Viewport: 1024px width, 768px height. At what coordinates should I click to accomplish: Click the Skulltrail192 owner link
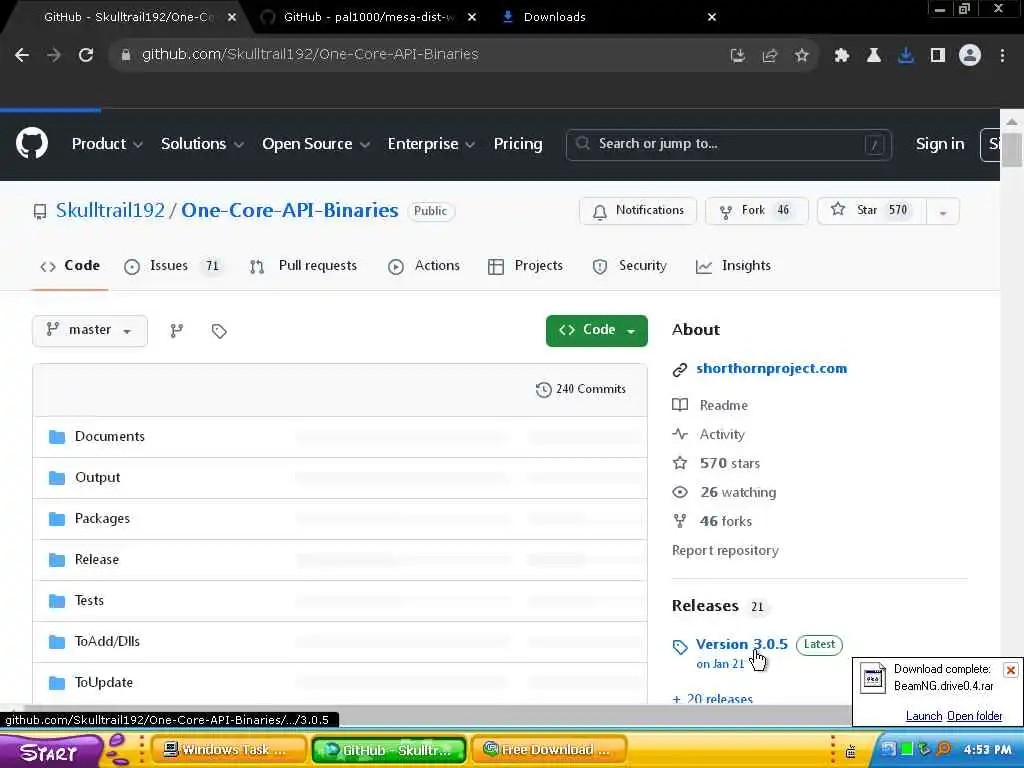[x=110, y=210]
